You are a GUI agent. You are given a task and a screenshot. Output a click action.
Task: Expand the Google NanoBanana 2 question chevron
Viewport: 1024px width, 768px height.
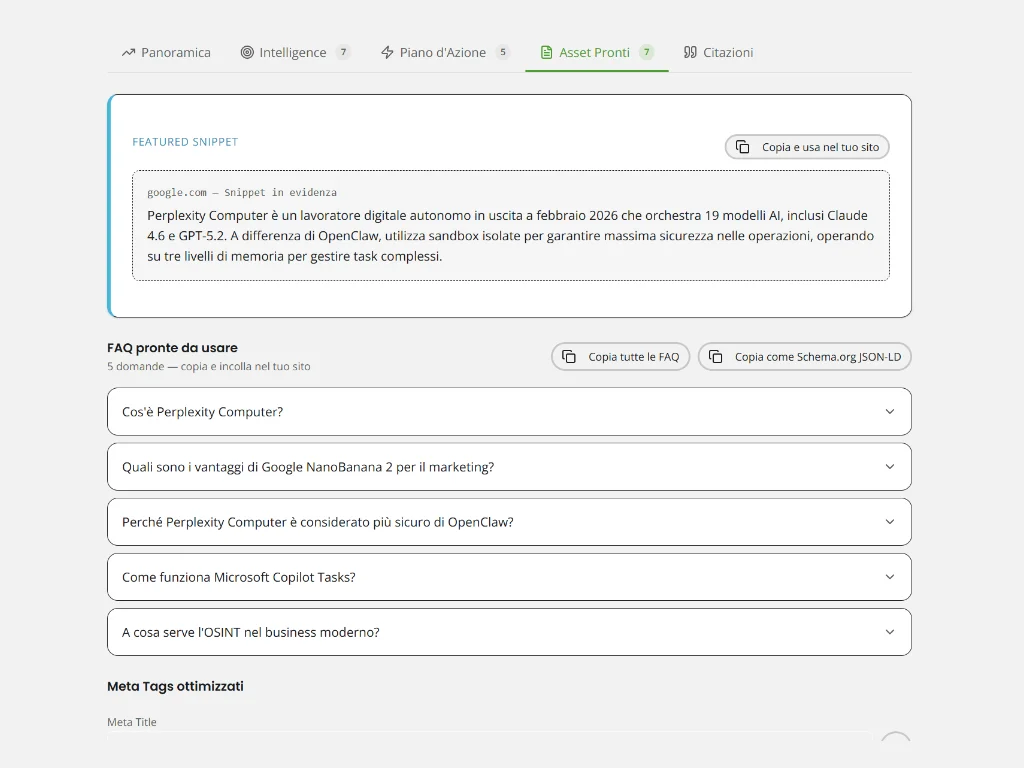pyautogui.click(x=889, y=466)
